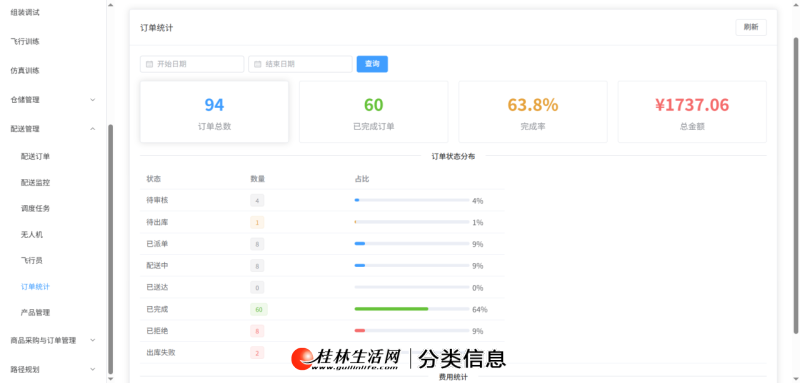
Task: Click the page vertical scrollbar on right
Action: (x=795, y=185)
